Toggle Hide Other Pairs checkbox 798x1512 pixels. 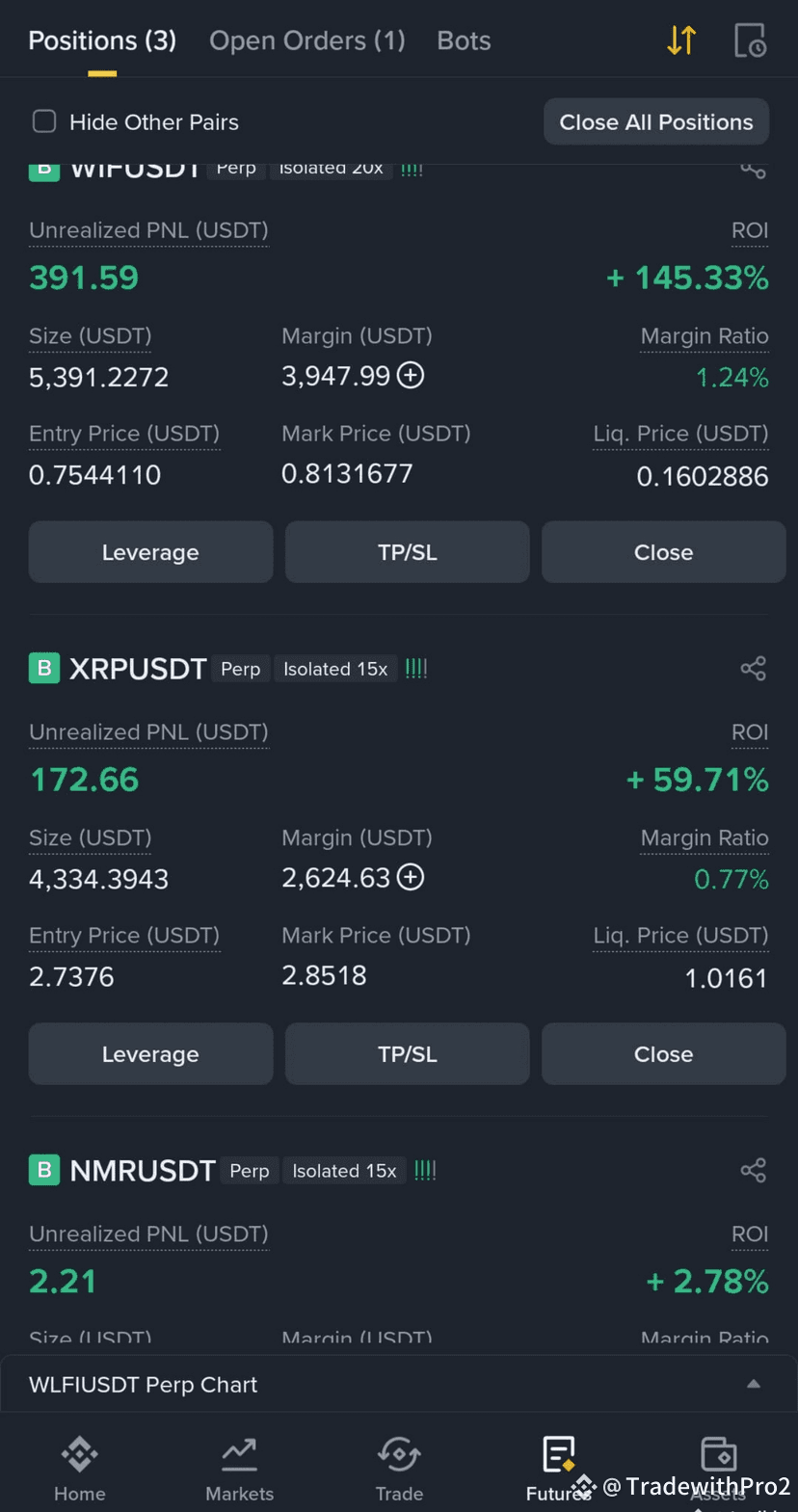pos(44,121)
